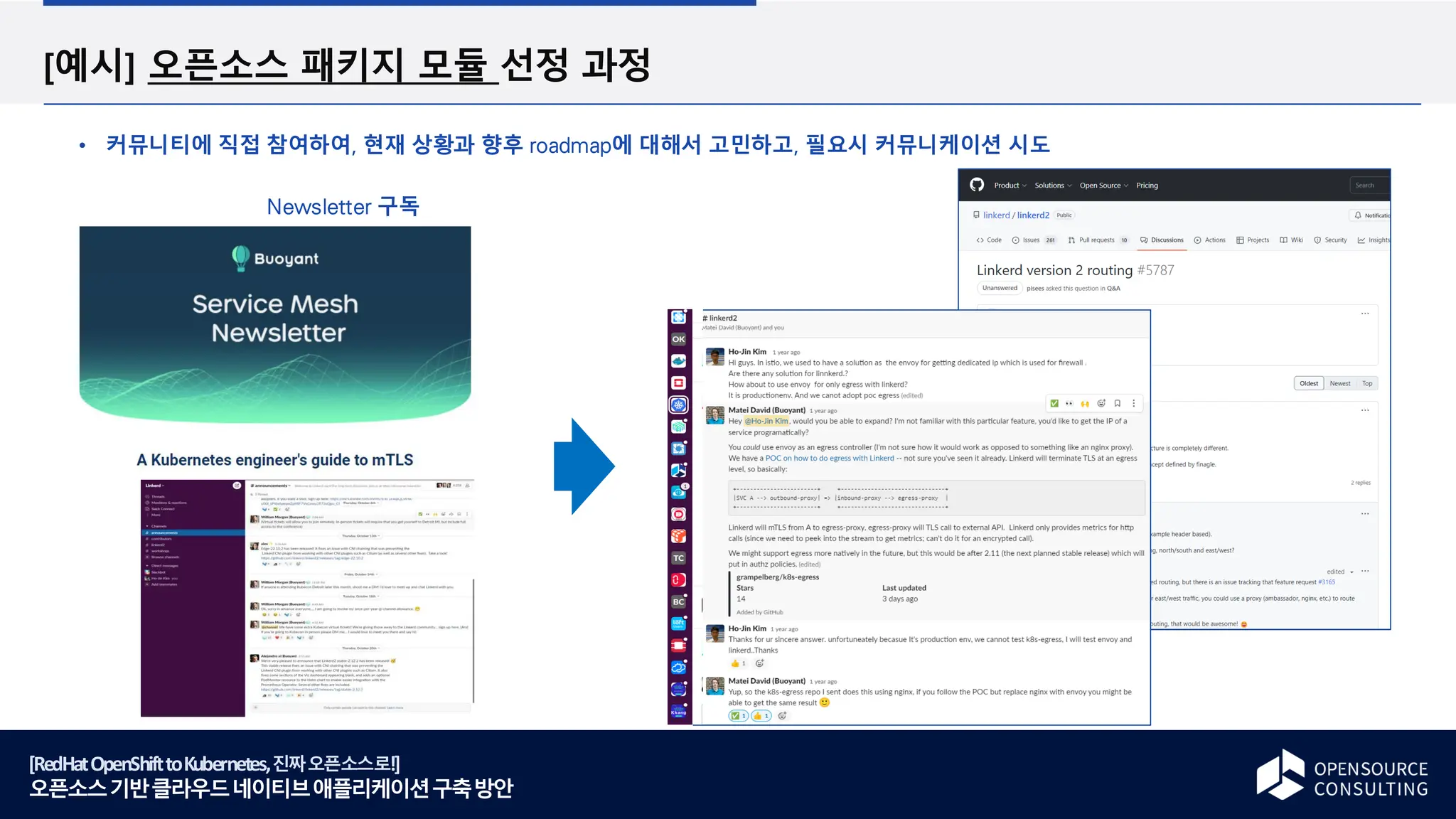Sort GitHub comments by Newest
The width and height of the screenshot is (1456, 819).
tap(1340, 383)
